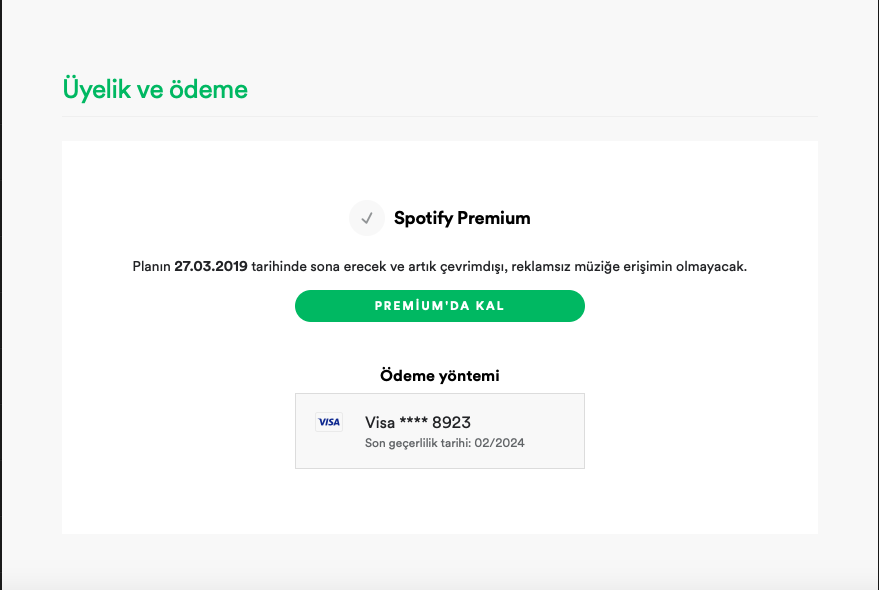Screen dimensions: 879x590
Task: Click the word Visa in card entry
Action: 380,422
